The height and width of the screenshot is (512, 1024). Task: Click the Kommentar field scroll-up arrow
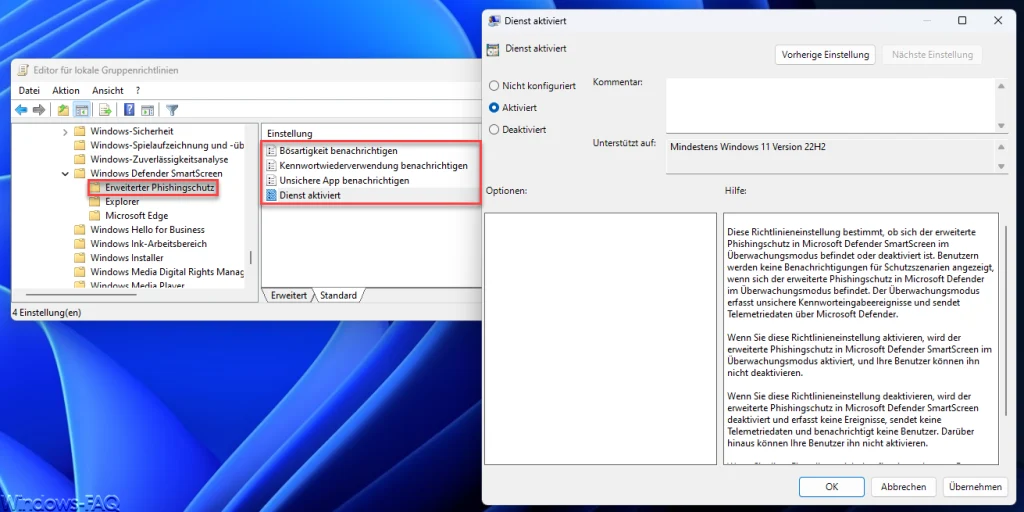(1001, 86)
